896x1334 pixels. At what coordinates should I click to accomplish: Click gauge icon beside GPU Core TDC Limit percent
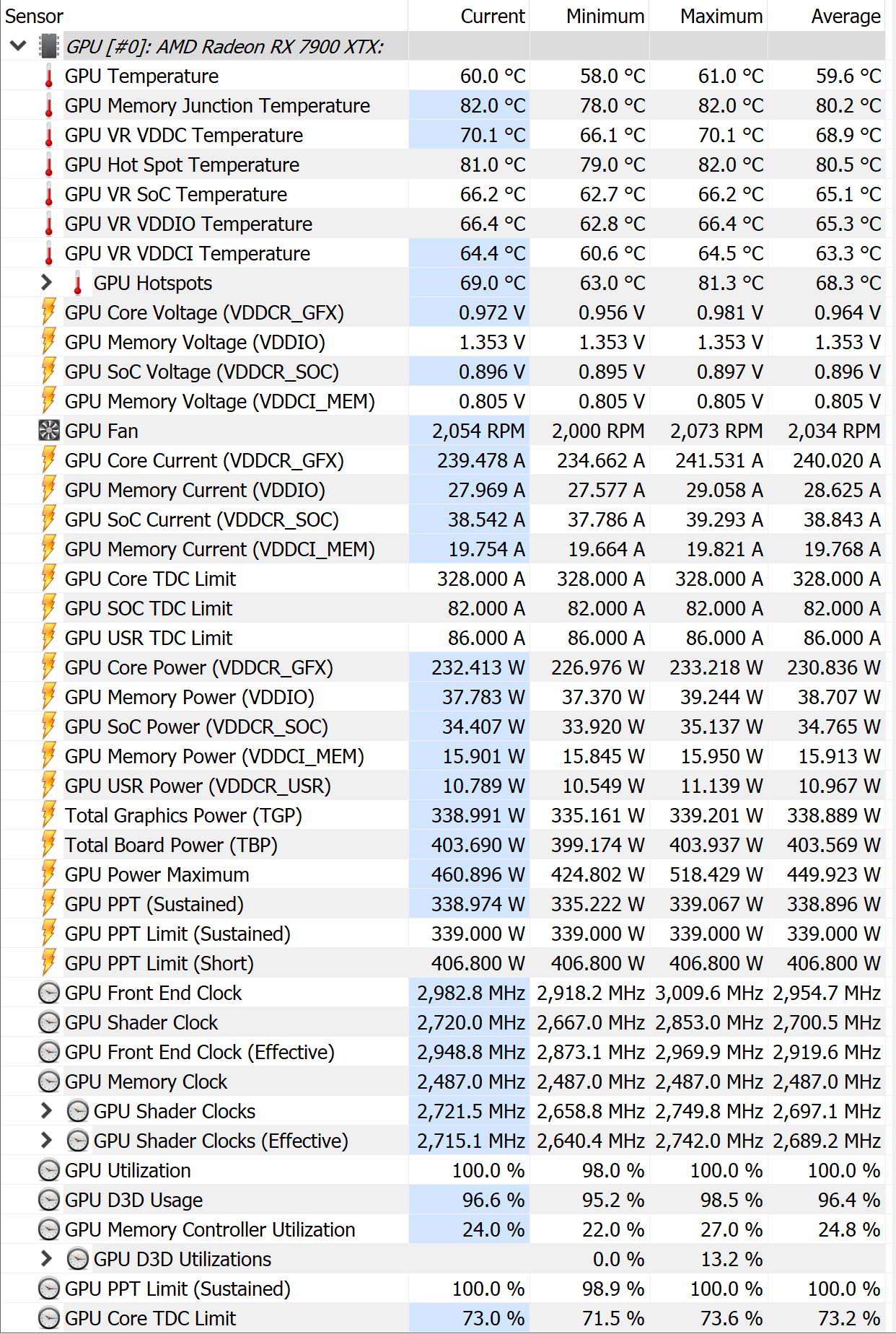tap(49, 1318)
